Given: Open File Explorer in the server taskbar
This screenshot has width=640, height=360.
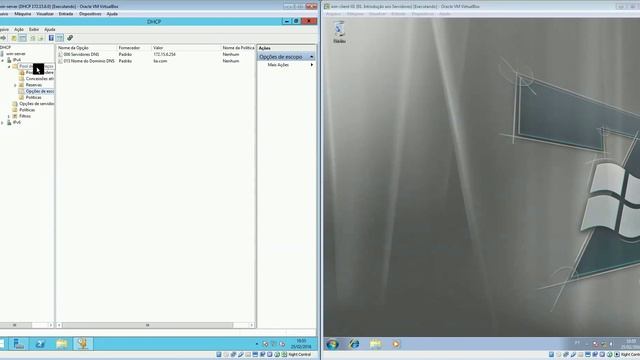Looking at the screenshot, I should tap(62, 344).
